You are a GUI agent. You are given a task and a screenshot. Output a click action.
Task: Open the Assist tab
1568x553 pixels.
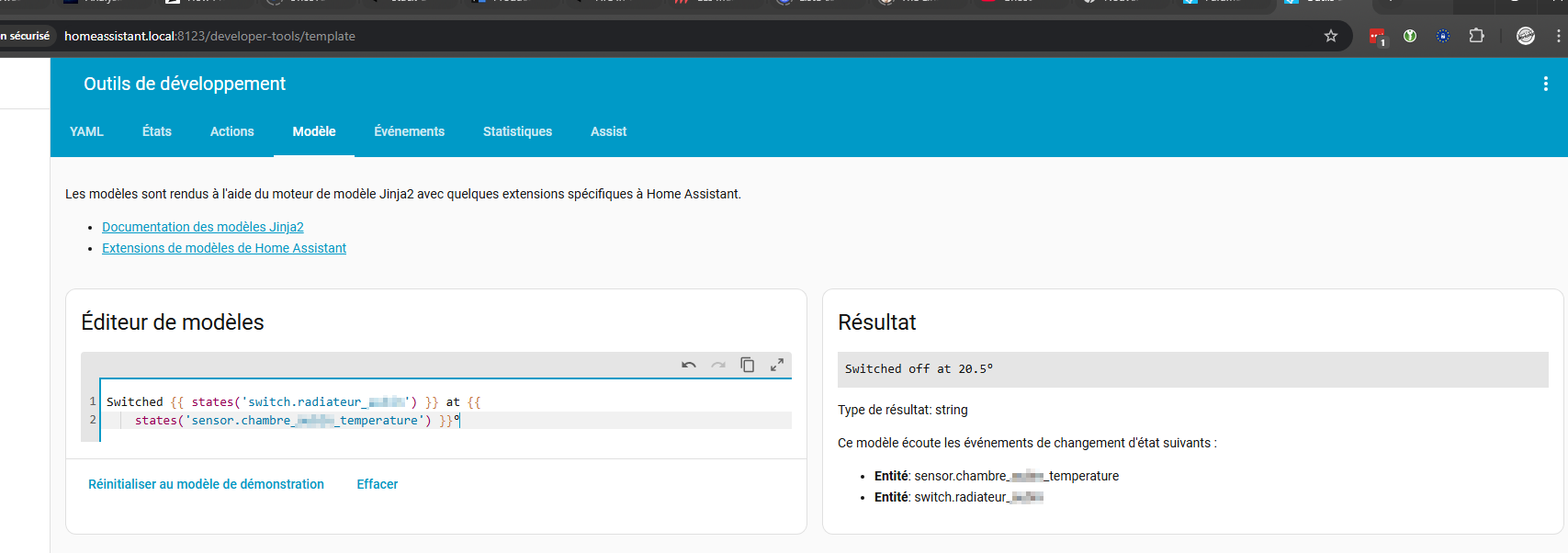click(608, 131)
